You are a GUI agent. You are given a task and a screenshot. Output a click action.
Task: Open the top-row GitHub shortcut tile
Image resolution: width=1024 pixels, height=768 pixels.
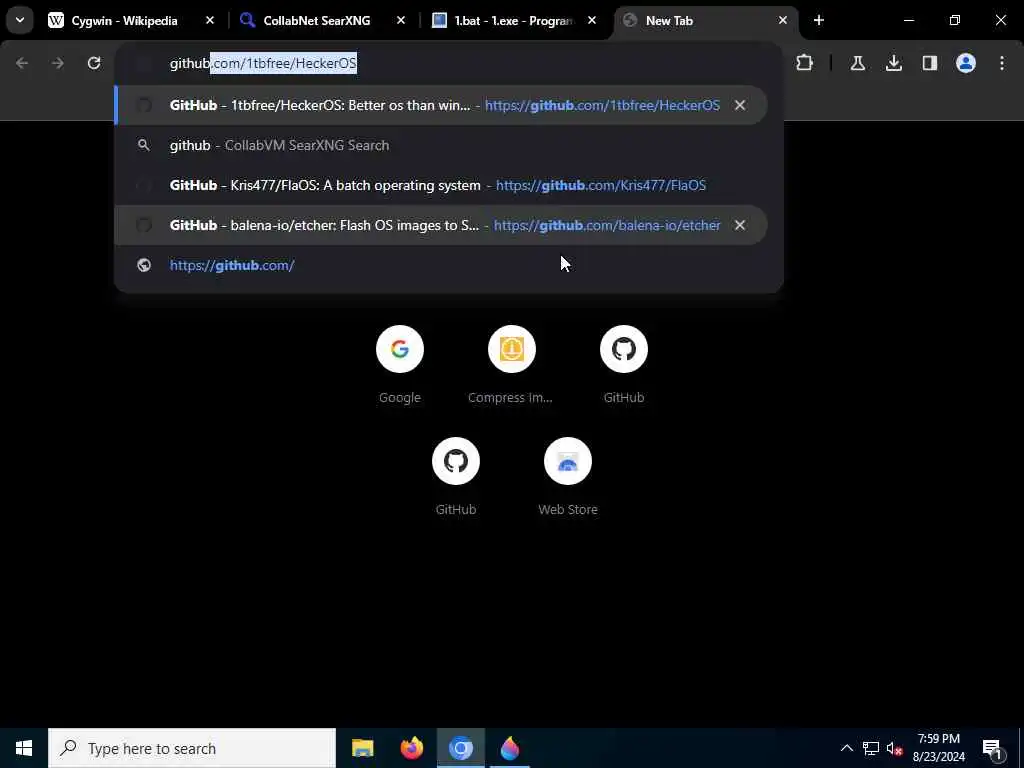[x=624, y=365]
